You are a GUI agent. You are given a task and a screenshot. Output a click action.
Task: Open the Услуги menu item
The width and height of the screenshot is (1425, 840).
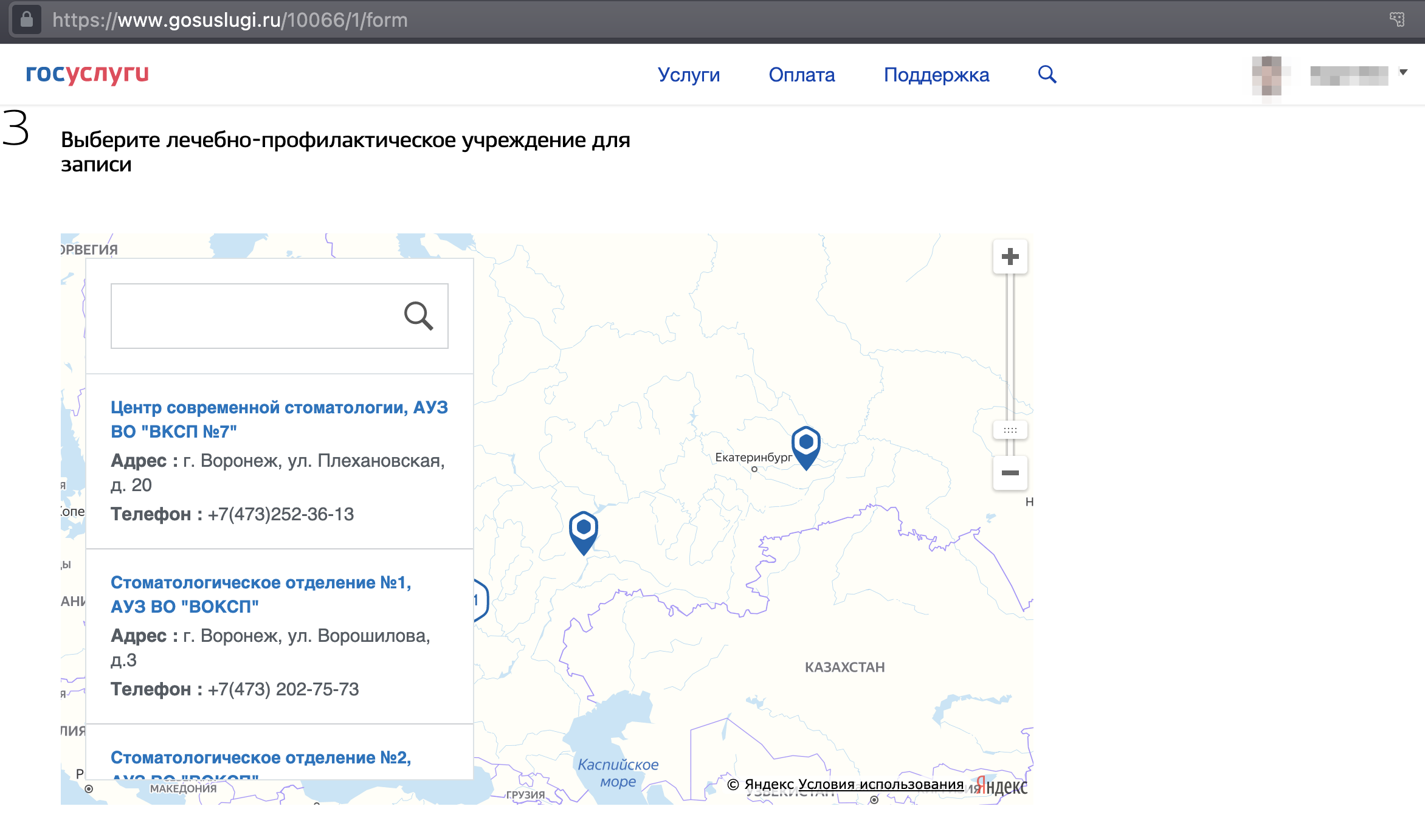point(689,75)
